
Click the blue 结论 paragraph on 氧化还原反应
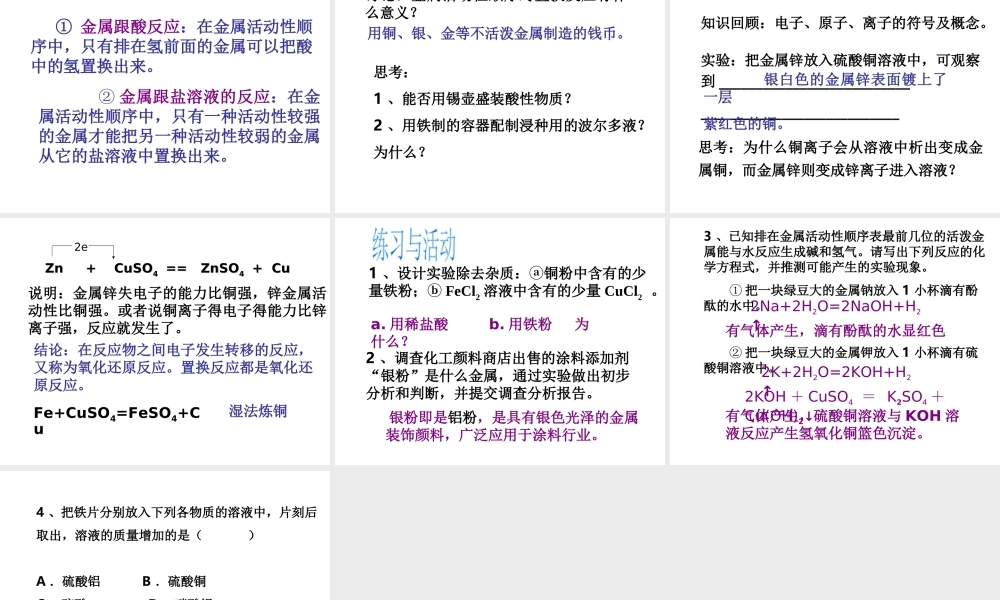click(173, 367)
